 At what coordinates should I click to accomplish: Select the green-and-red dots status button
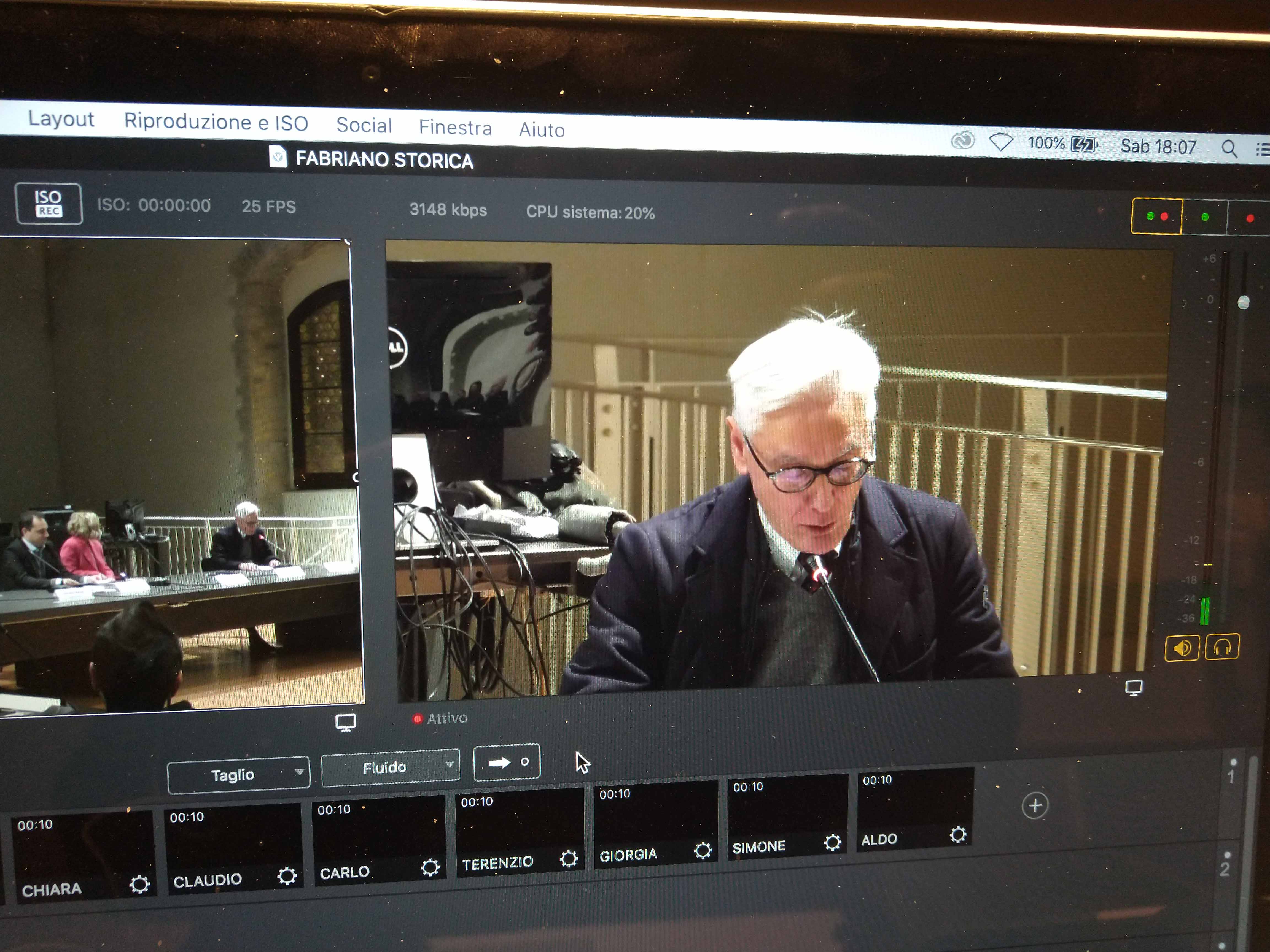1156,216
